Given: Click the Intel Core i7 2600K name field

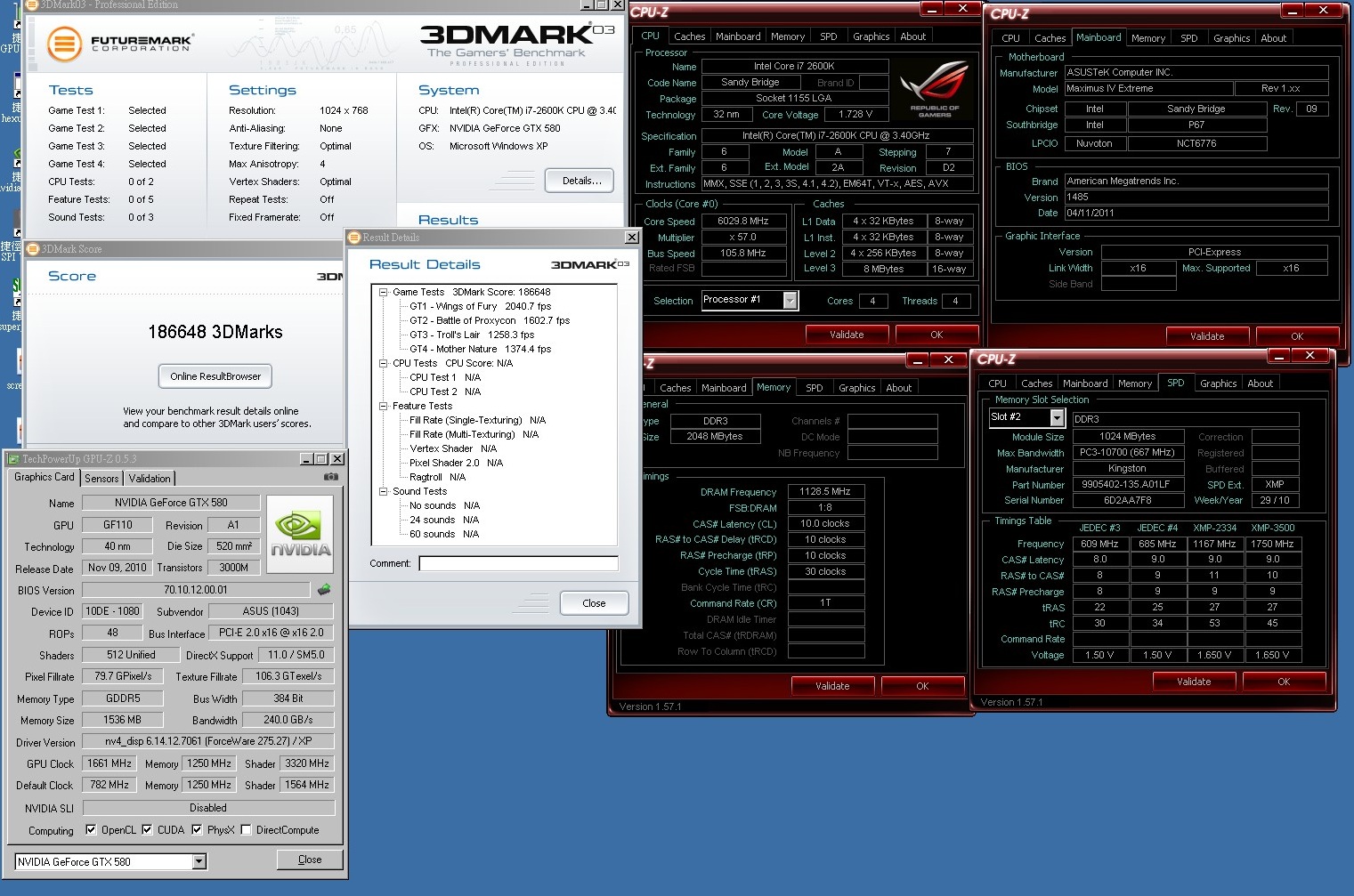Looking at the screenshot, I should coord(795,66).
